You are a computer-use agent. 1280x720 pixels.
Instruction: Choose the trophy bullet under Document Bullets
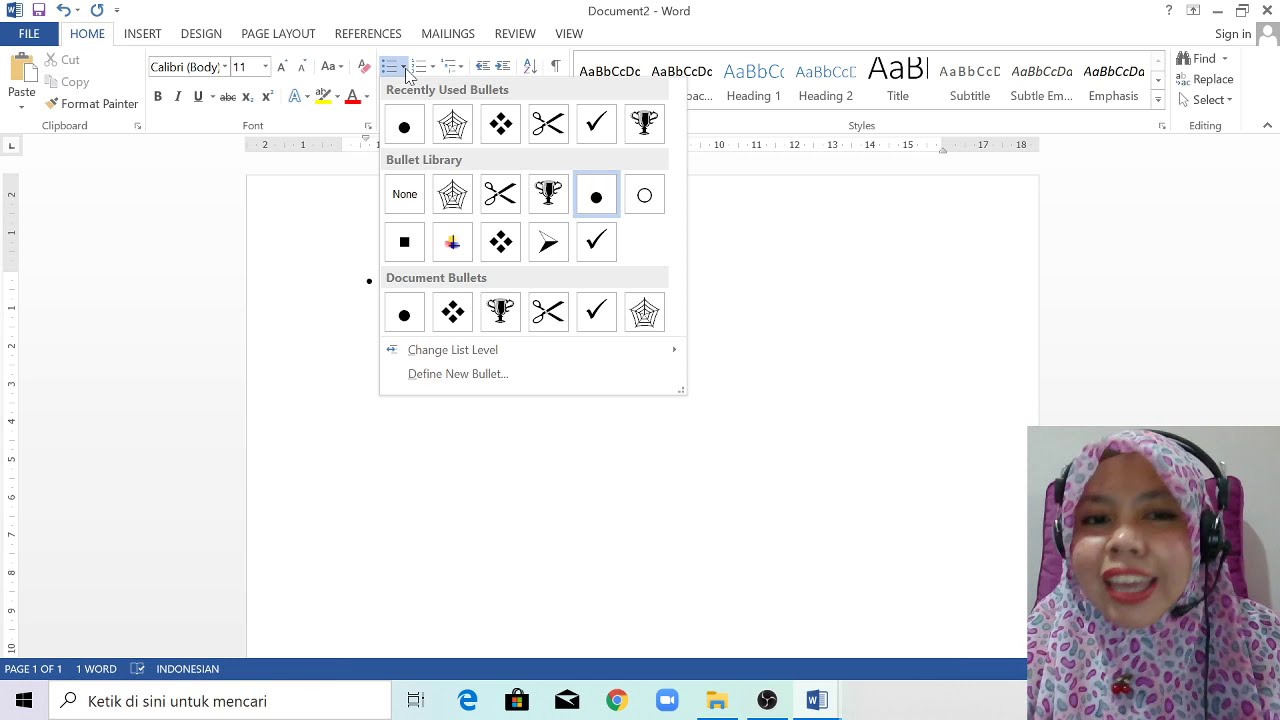pos(501,312)
